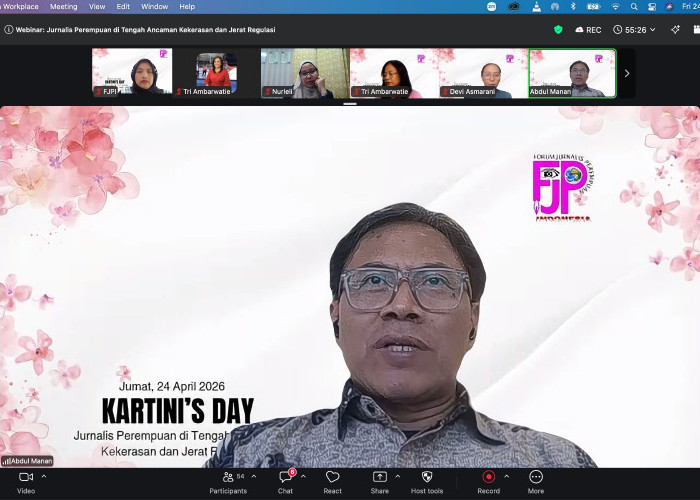700x500 pixels.
Task: Open the Wi-Fi menu bar icon
Action: (x=616, y=7)
